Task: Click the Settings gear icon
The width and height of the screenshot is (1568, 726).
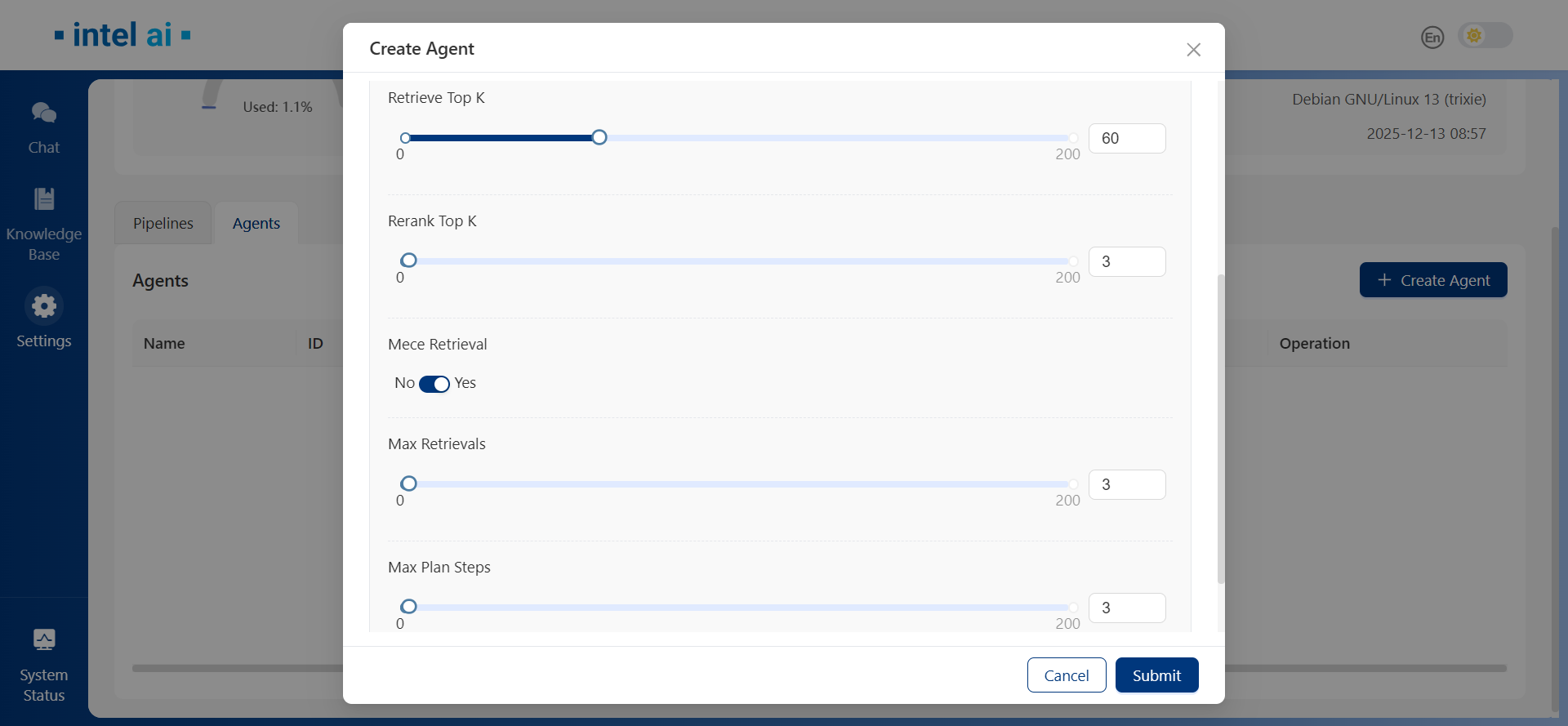Action: [44, 306]
